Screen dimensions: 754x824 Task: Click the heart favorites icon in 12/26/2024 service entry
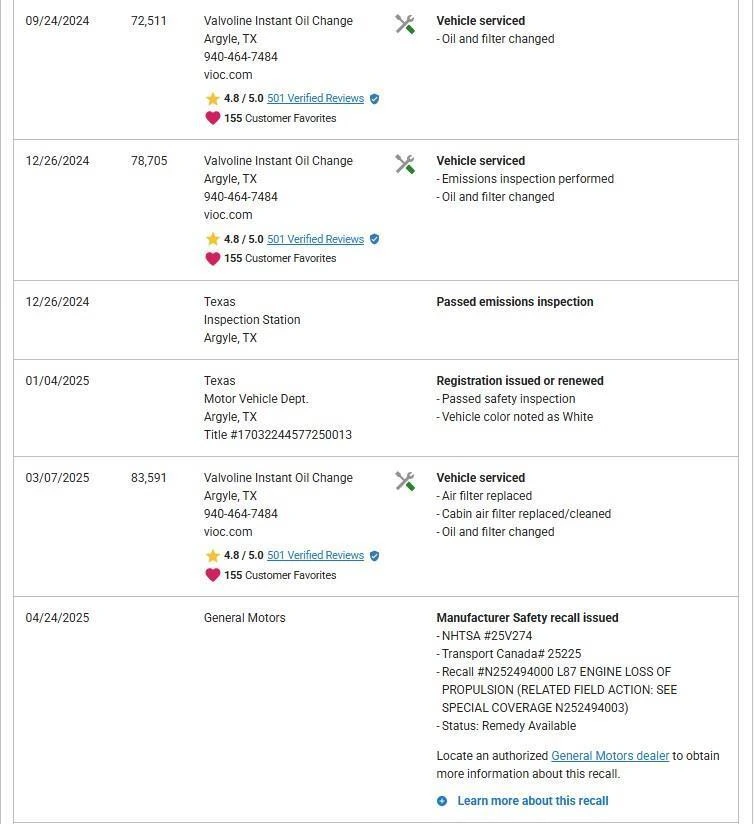212,258
